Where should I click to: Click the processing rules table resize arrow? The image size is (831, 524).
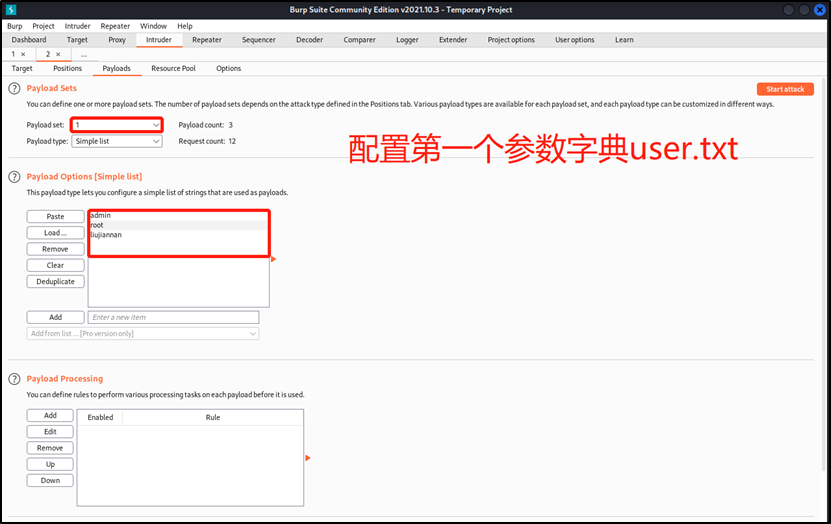307,458
